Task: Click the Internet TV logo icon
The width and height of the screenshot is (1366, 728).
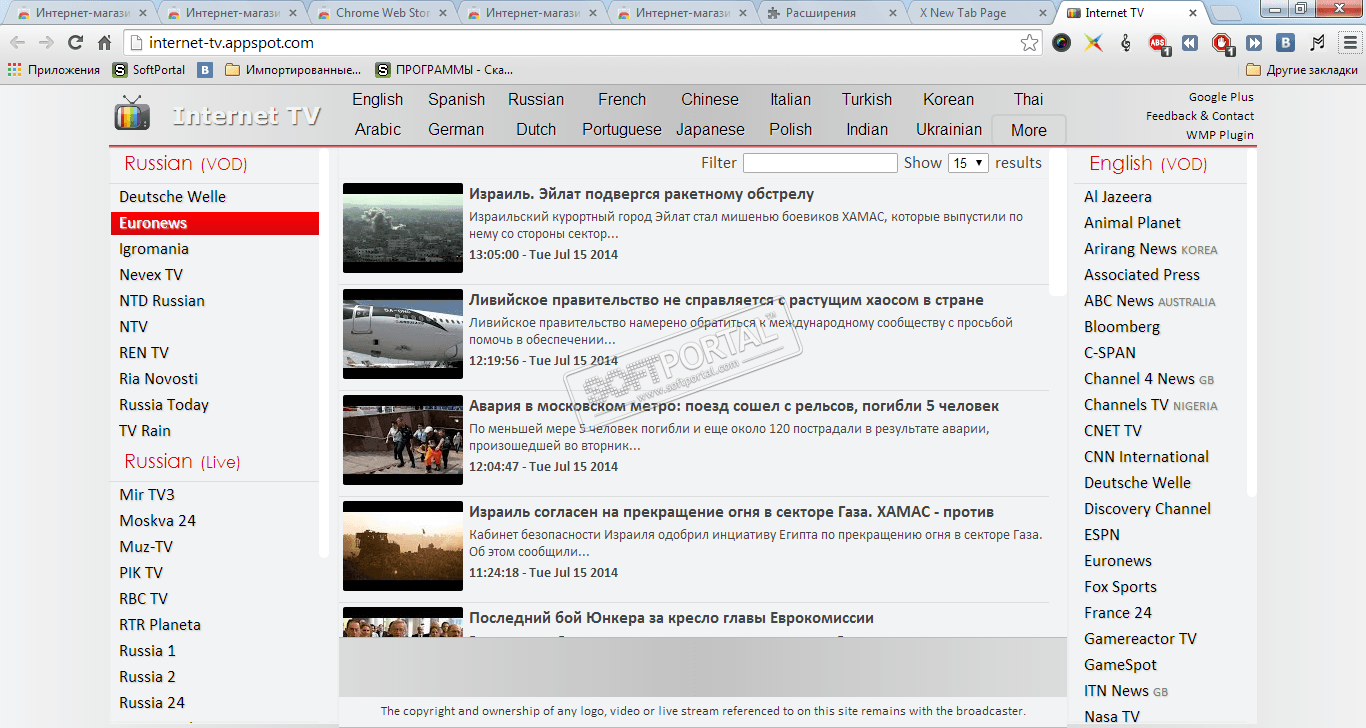Action: [x=132, y=114]
